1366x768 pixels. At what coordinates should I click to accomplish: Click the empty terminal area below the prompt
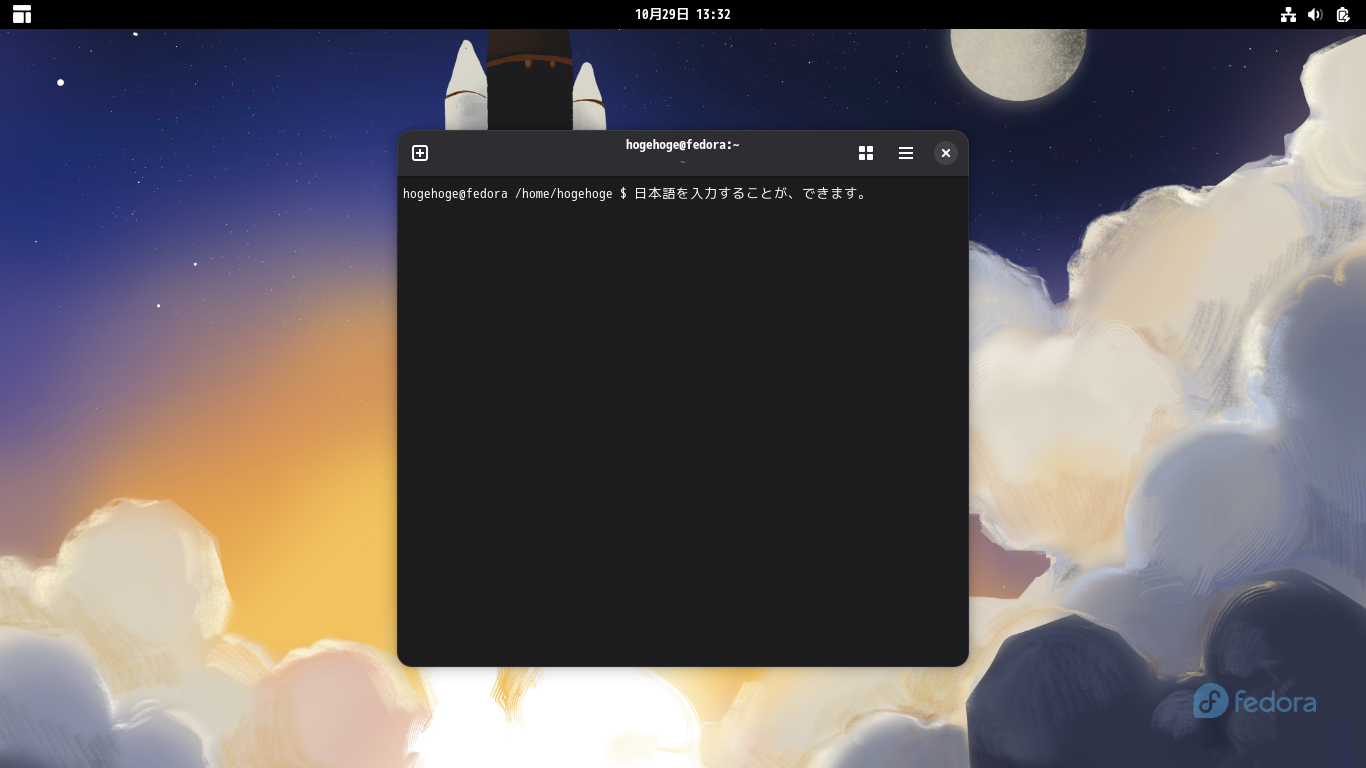tap(683, 430)
